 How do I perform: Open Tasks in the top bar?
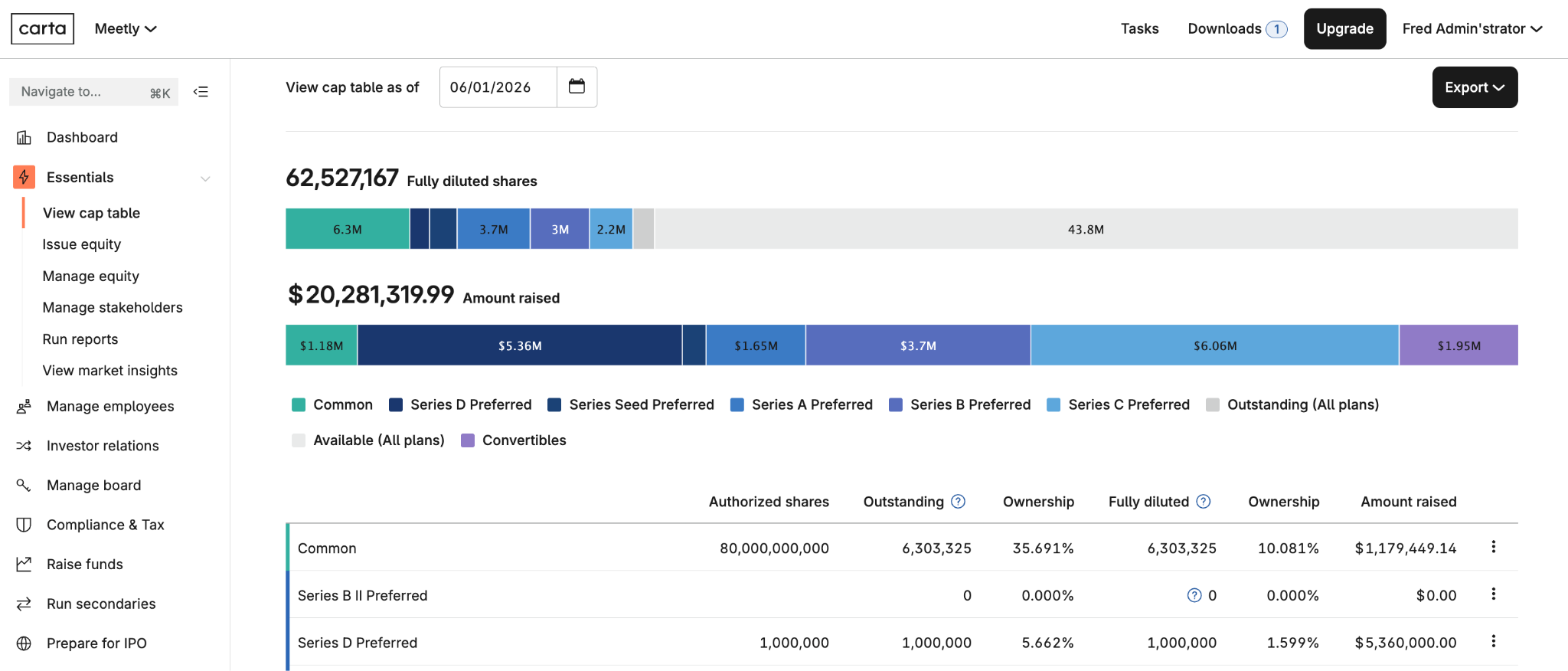coord(1140,29)
